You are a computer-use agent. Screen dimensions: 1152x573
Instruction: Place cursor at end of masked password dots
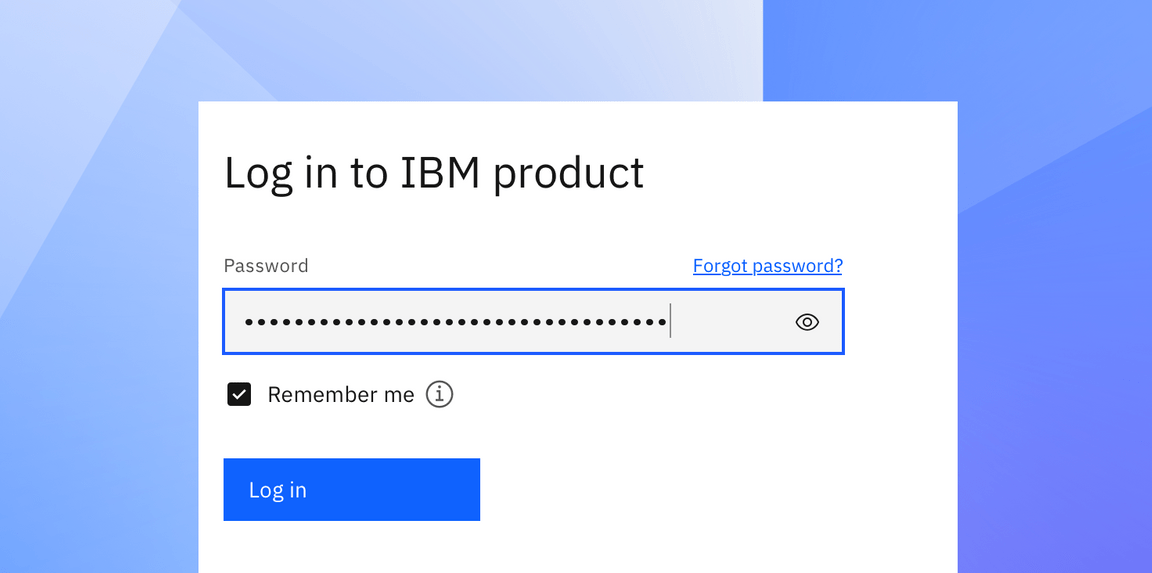coord(669,322)
